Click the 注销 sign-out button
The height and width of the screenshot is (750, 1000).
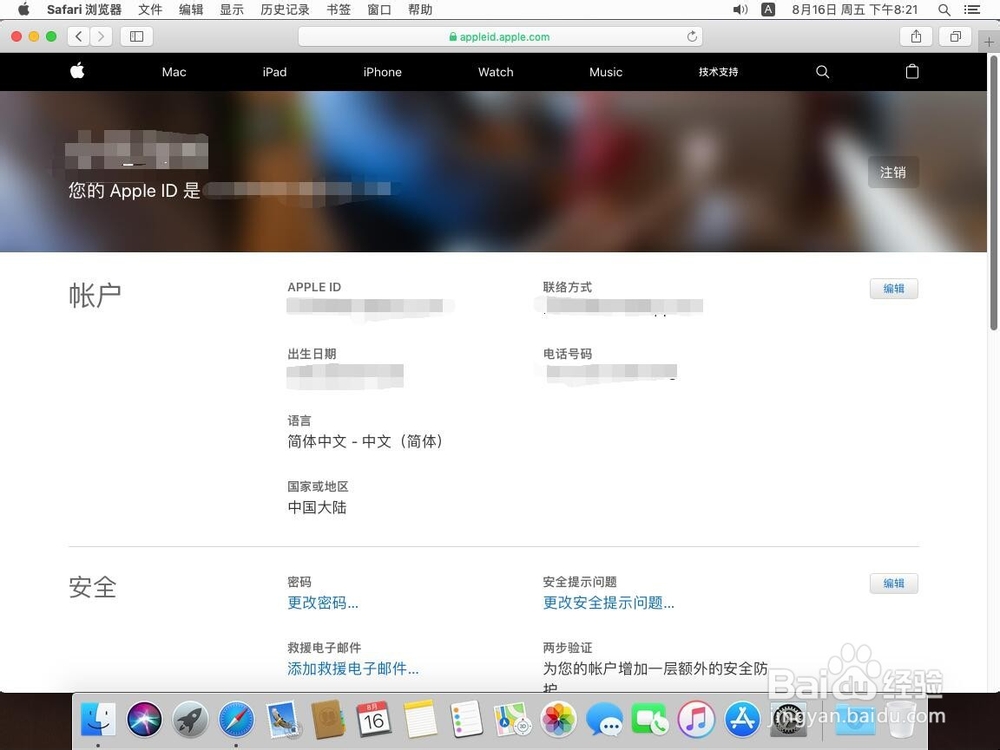893,172
